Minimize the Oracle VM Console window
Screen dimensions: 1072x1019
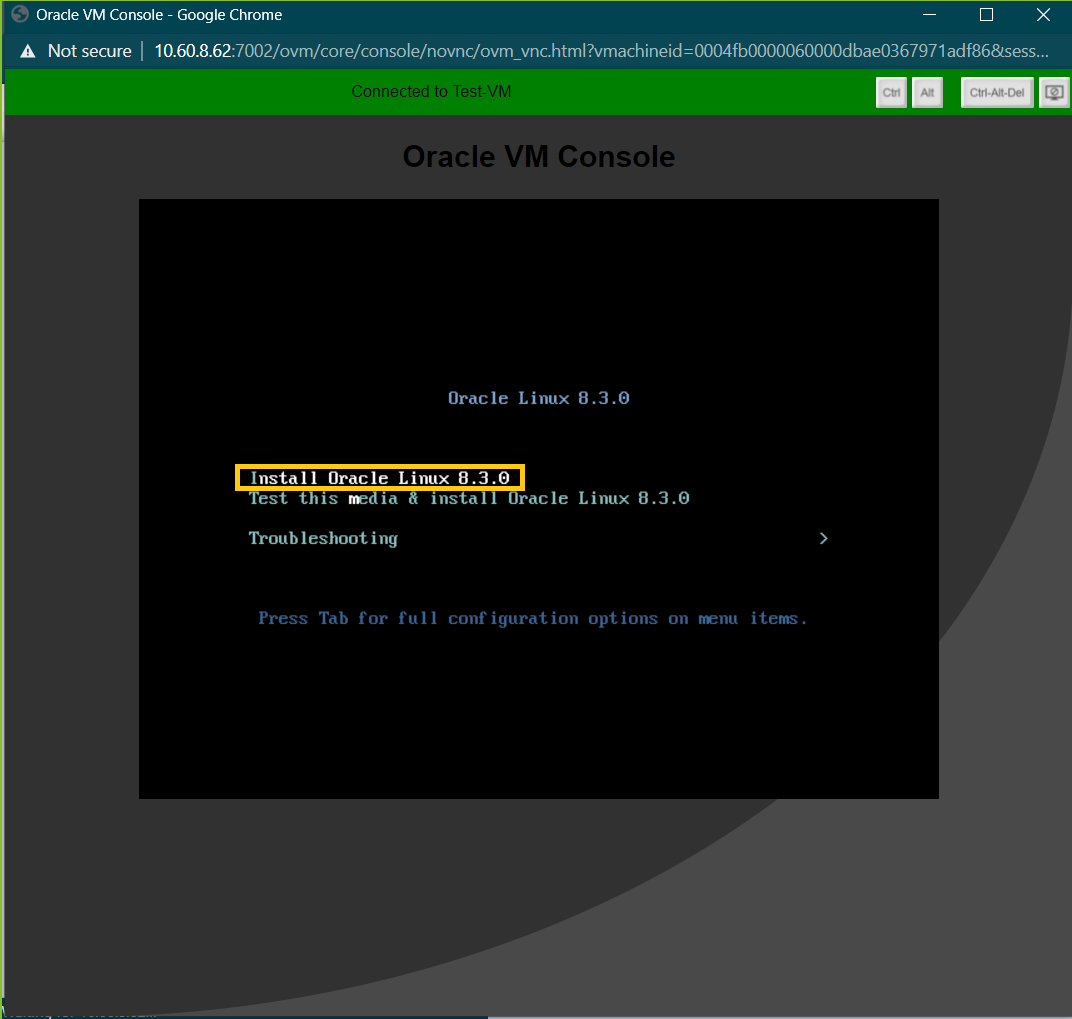[929, 14]
